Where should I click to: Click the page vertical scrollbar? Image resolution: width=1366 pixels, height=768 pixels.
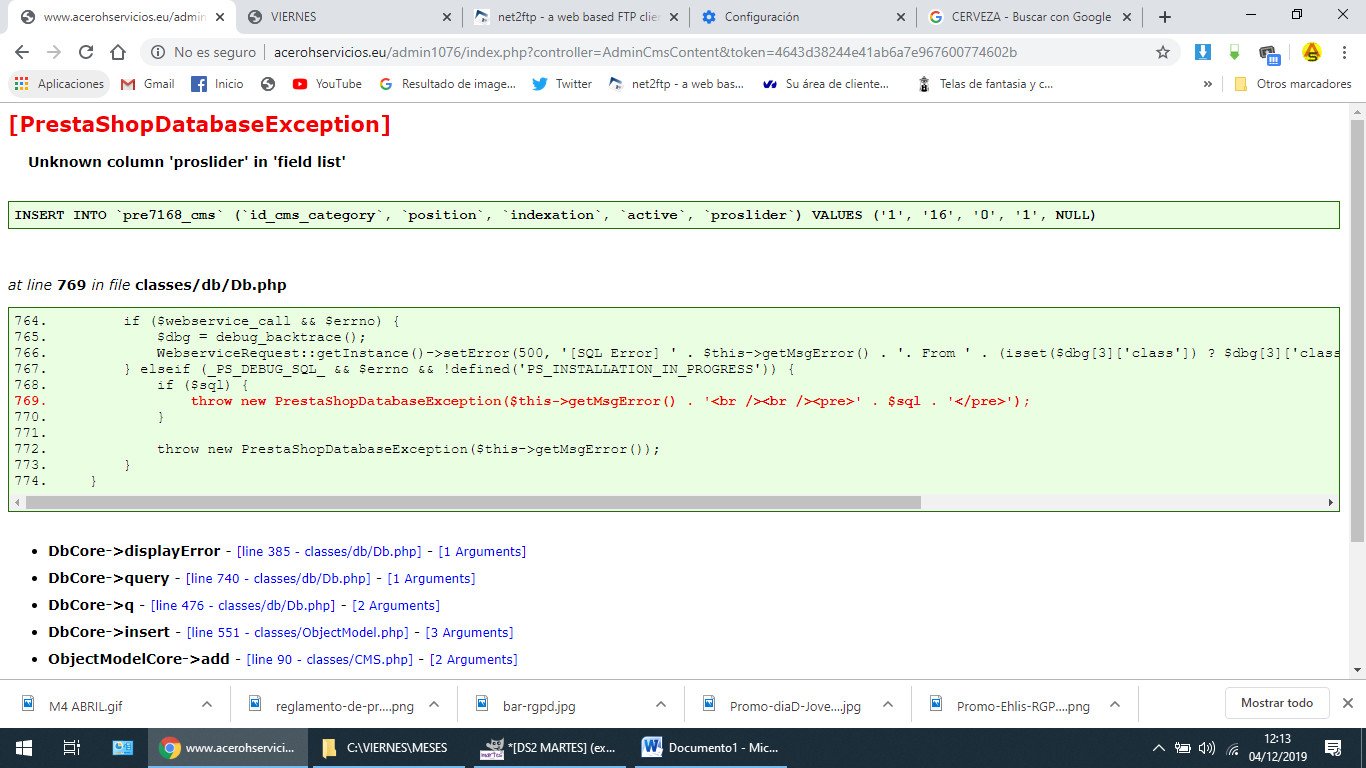click(1357, 330)
